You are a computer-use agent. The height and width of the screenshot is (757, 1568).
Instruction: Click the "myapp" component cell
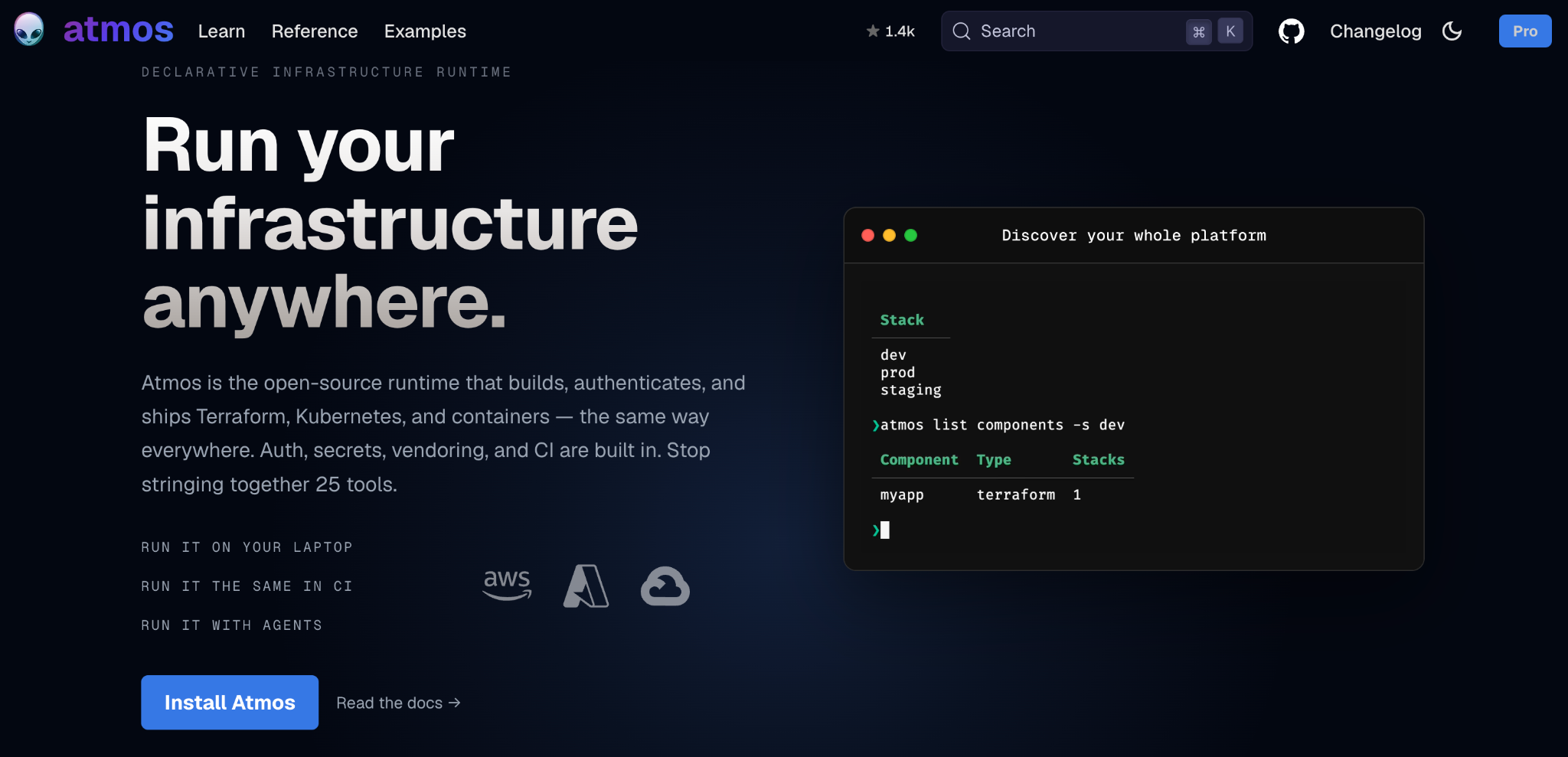[x=902, y=495]
